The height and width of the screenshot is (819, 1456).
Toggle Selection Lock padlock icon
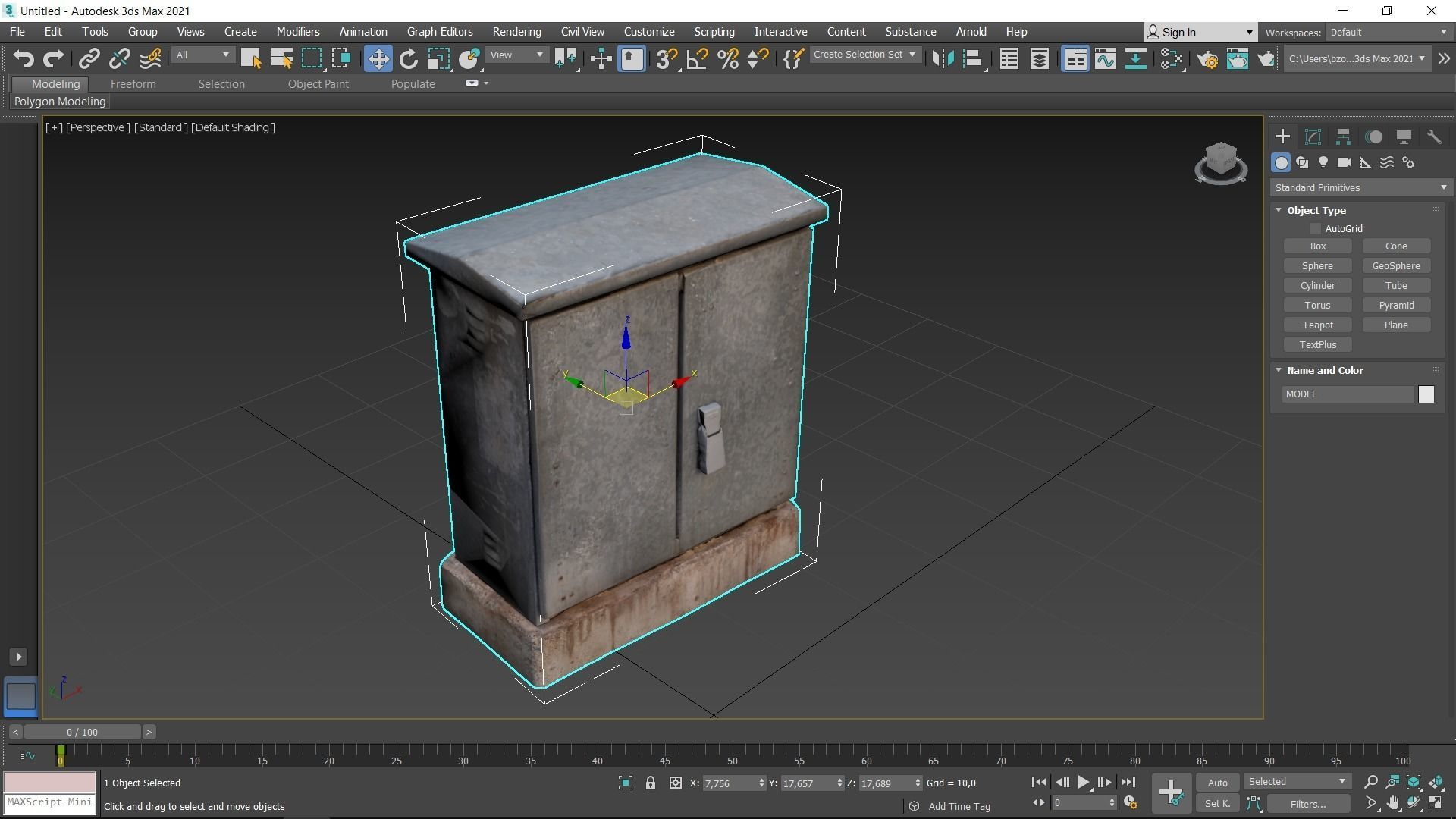click(x=650, y=783)
